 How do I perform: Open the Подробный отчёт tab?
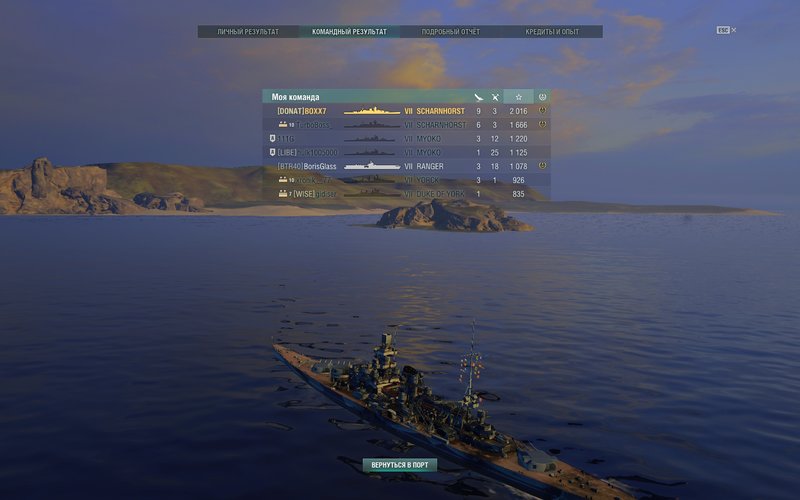pos(451,32)
